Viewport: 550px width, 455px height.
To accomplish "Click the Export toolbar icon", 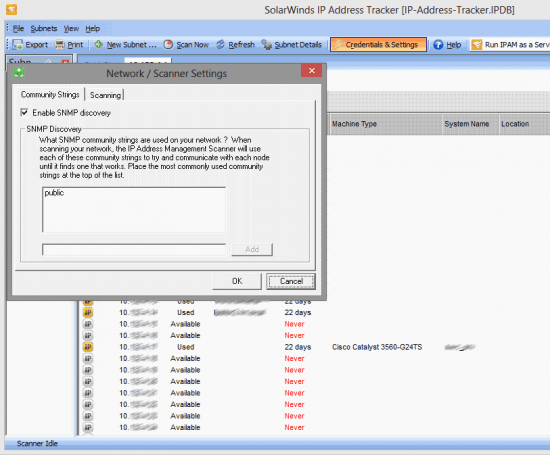I will click(x=18, y=45).
